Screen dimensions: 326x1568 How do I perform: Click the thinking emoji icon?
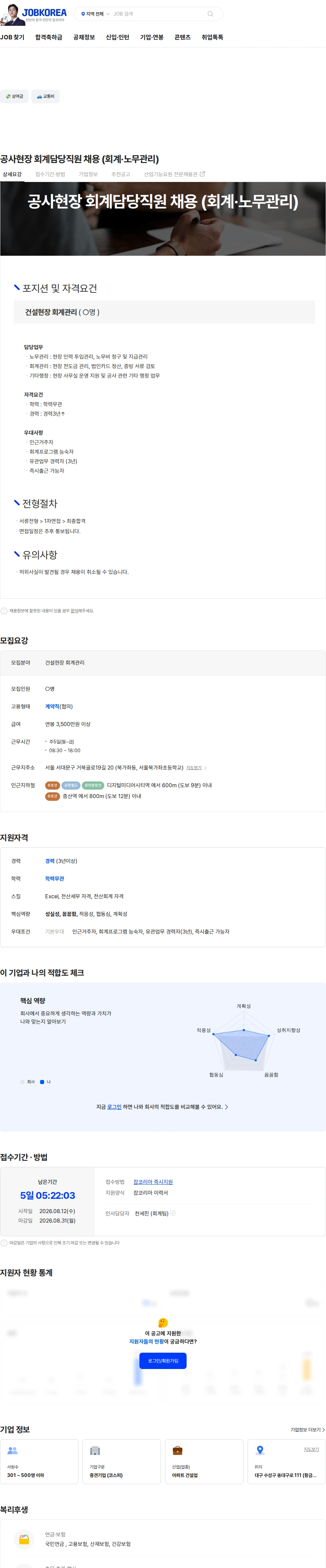163,1323
